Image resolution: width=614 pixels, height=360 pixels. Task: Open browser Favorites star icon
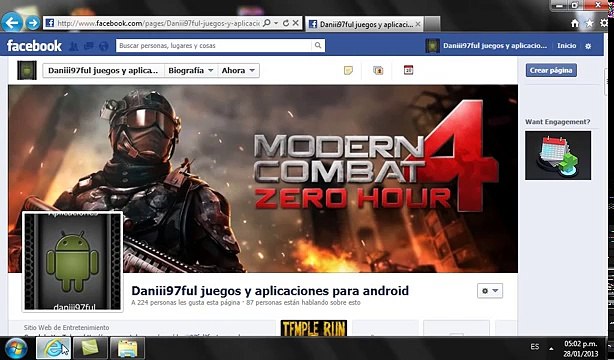click(589, 24)
